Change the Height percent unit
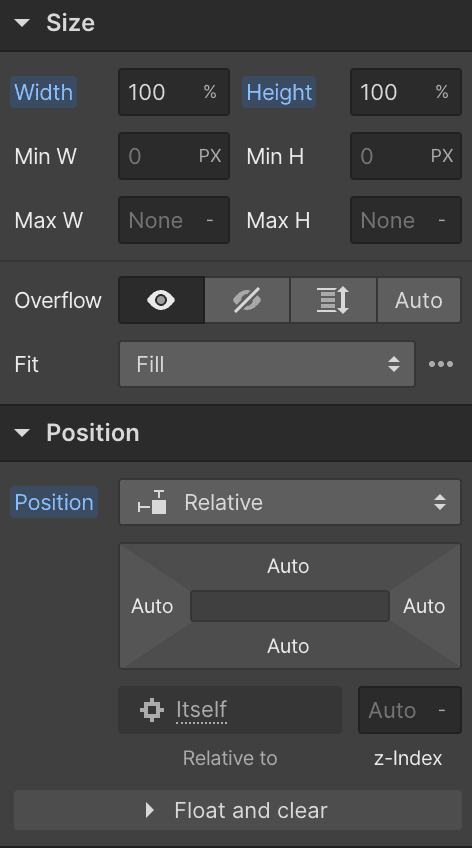Viewport: 472px width, 848px height. click(x=442, y=92)
